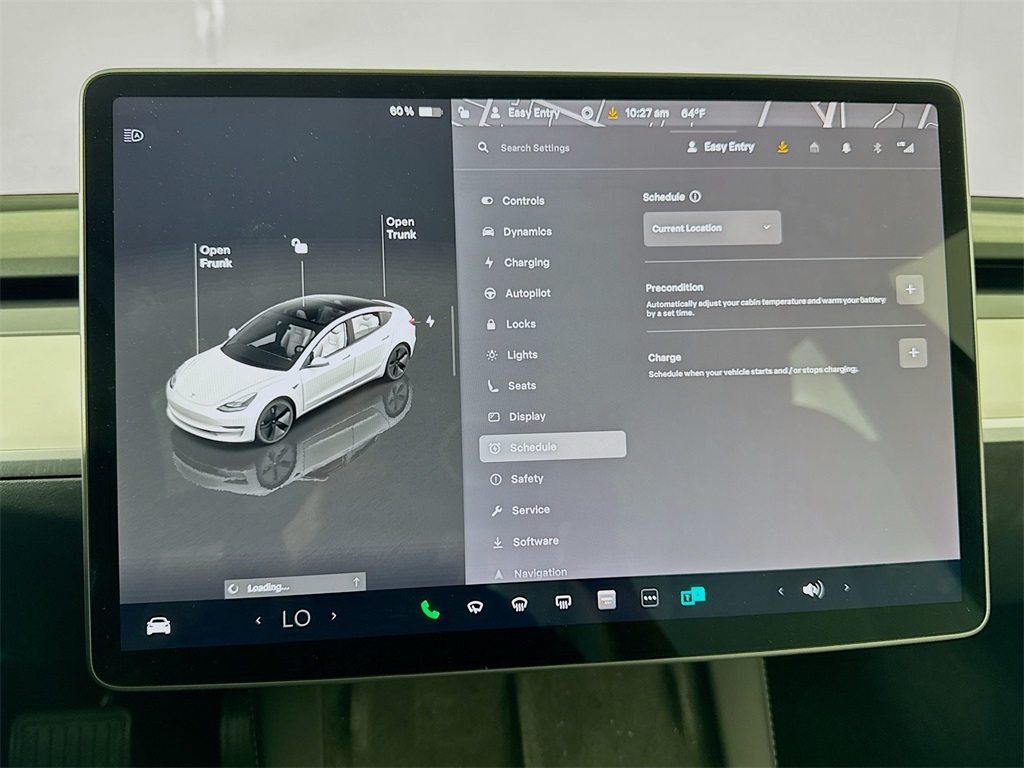The image size is (1024, 768).
Task: Open the Safety settings menu
Action: 517,479
